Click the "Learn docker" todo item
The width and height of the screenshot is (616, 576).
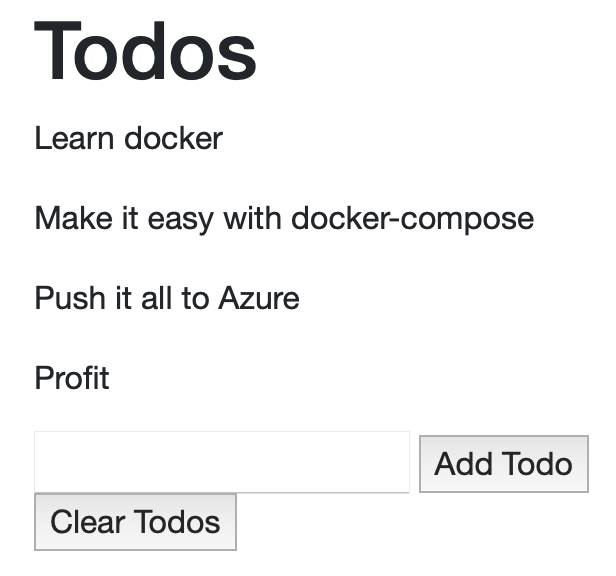coord(128,138)
